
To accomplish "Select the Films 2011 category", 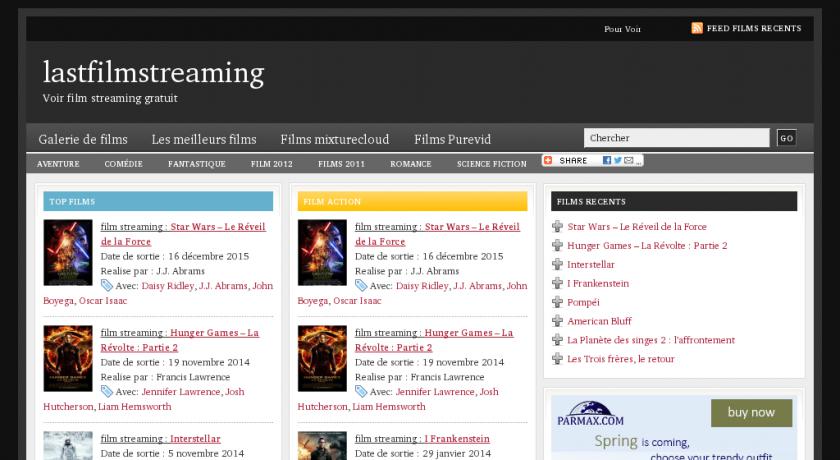I will (341, 164).
